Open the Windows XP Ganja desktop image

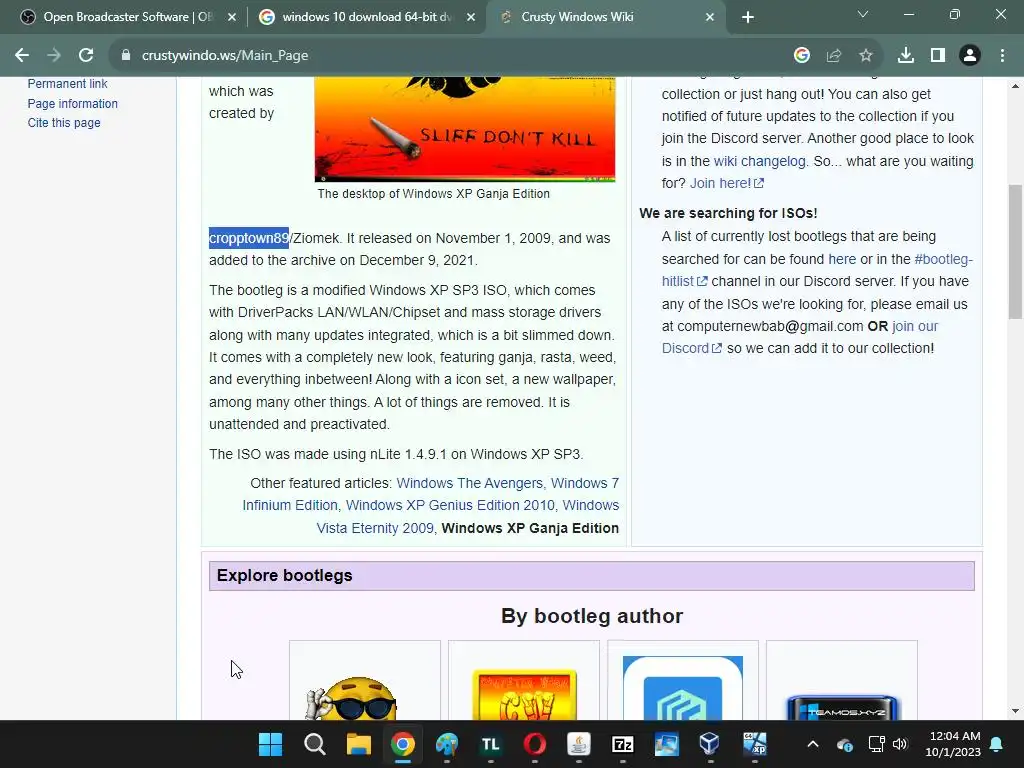coord(465,129)
